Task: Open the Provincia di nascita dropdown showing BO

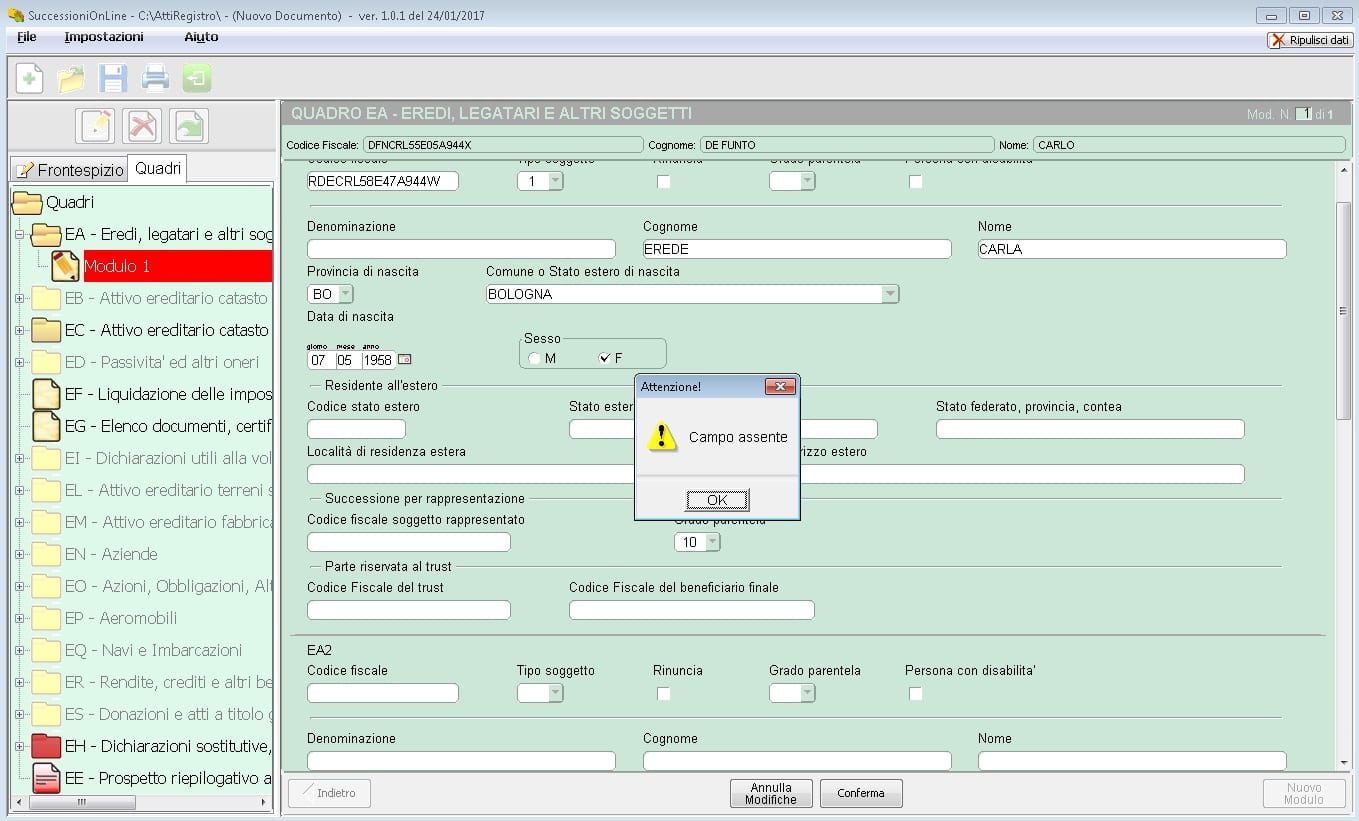Action: click(345, 294)
